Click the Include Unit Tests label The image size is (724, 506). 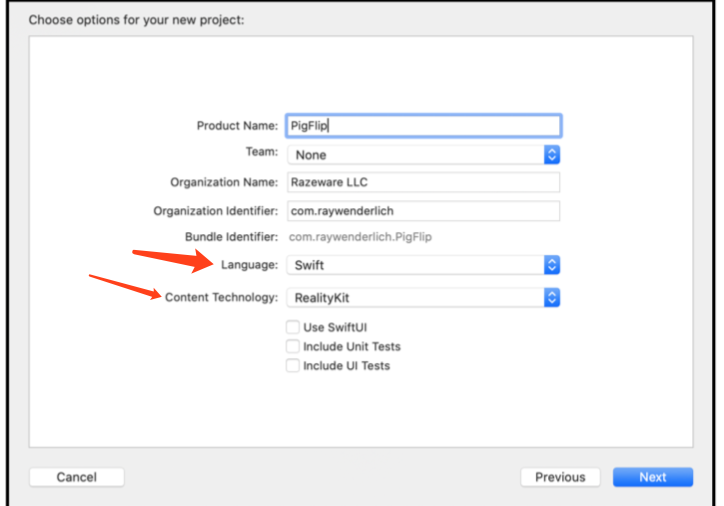352,346
